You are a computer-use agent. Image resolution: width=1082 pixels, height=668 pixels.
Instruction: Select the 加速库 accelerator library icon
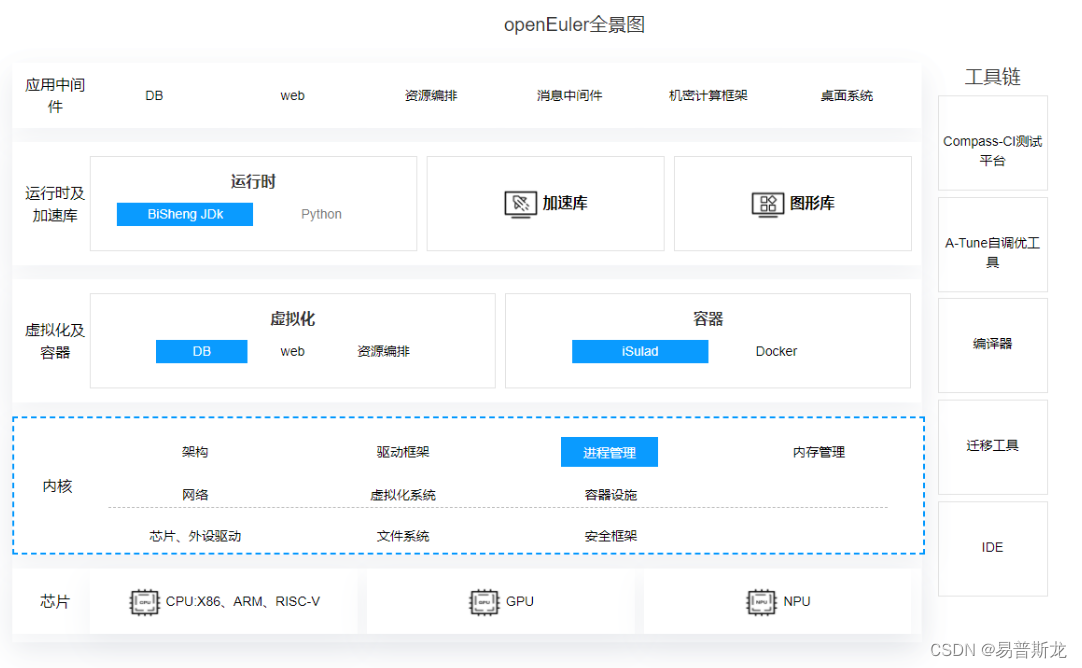[x=545, y=203]
